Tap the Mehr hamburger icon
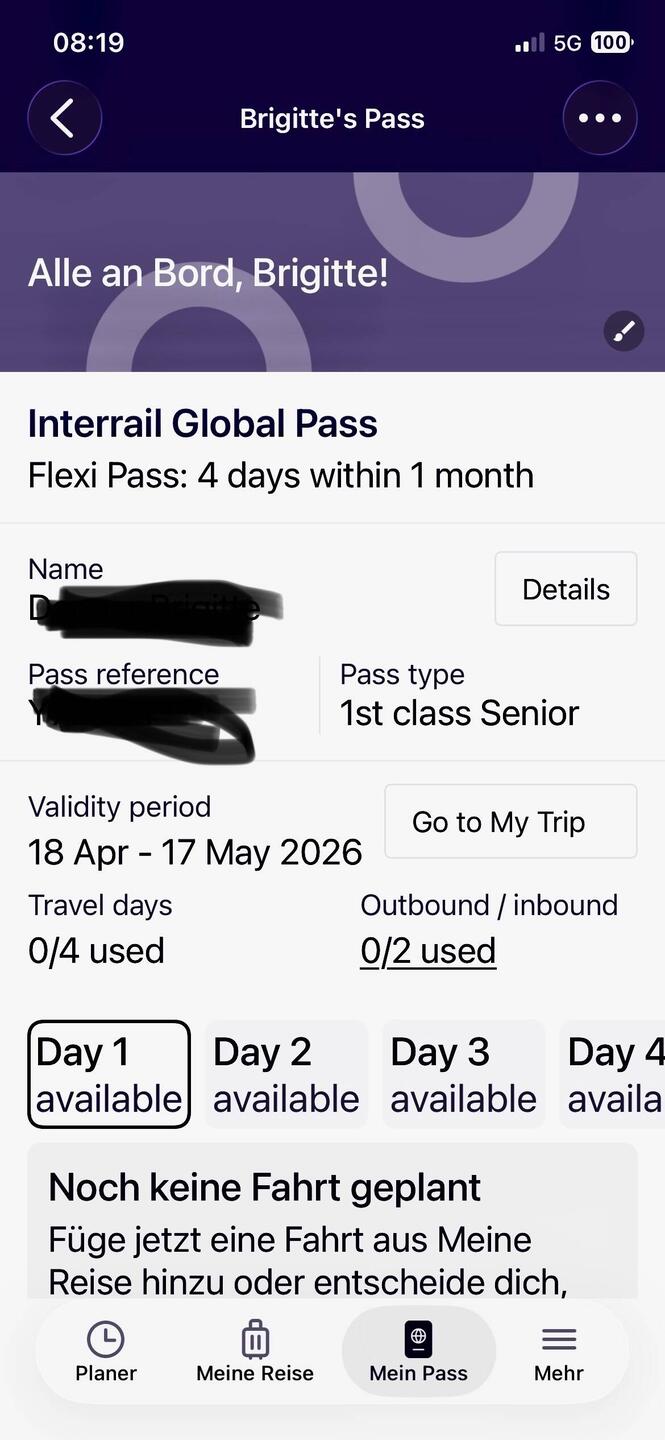Image resolution: width=665 pixels, height=1440 pixels. pos(559,1339)
